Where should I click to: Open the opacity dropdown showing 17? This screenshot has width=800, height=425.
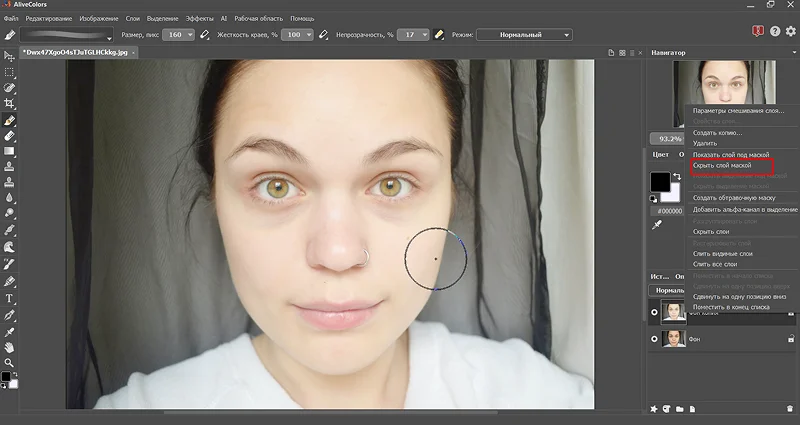coord(425,35)
